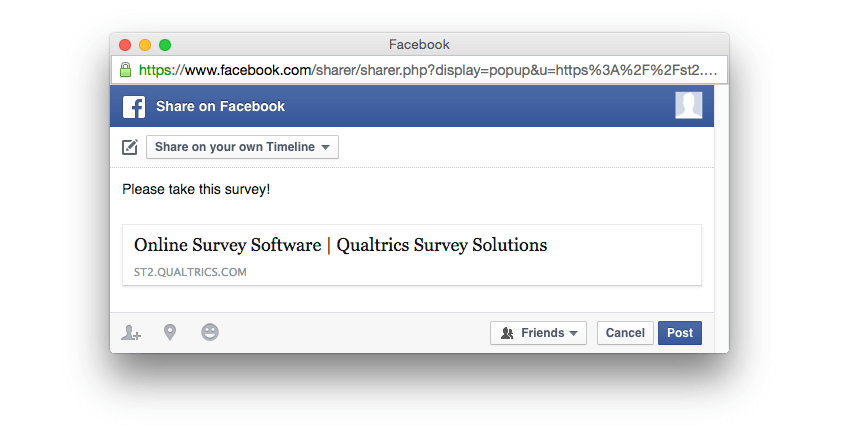This screenshot has width=850, height=425.
Task: Click the Facebook logo icon
Action: pyautogui.click(x=134, y=107)
